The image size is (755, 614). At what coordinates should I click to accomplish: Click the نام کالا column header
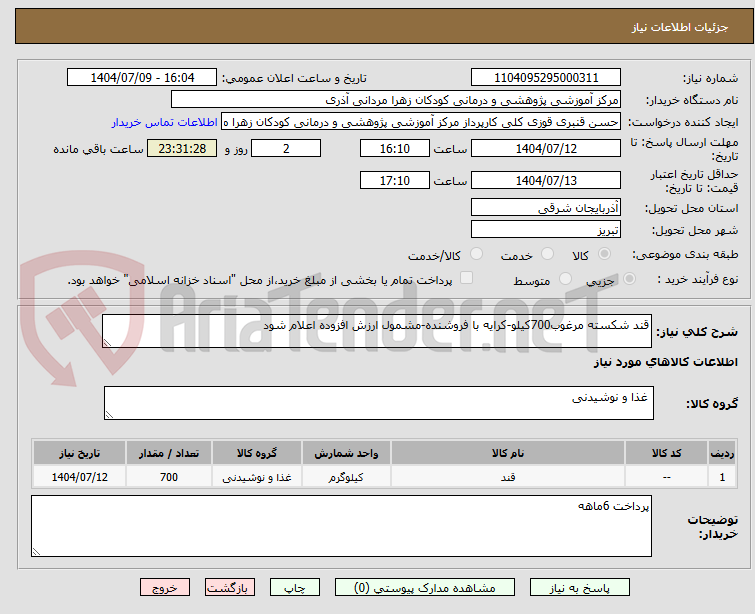point(508,453)
